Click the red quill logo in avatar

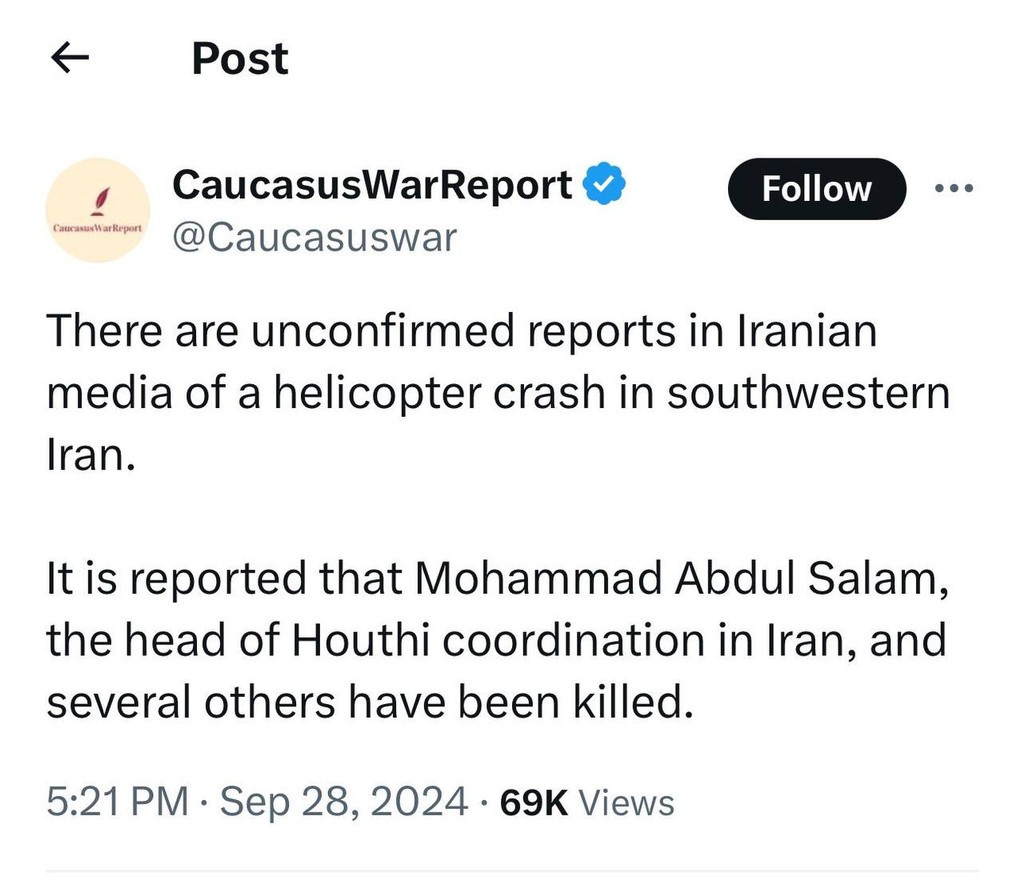click(98, 201)
